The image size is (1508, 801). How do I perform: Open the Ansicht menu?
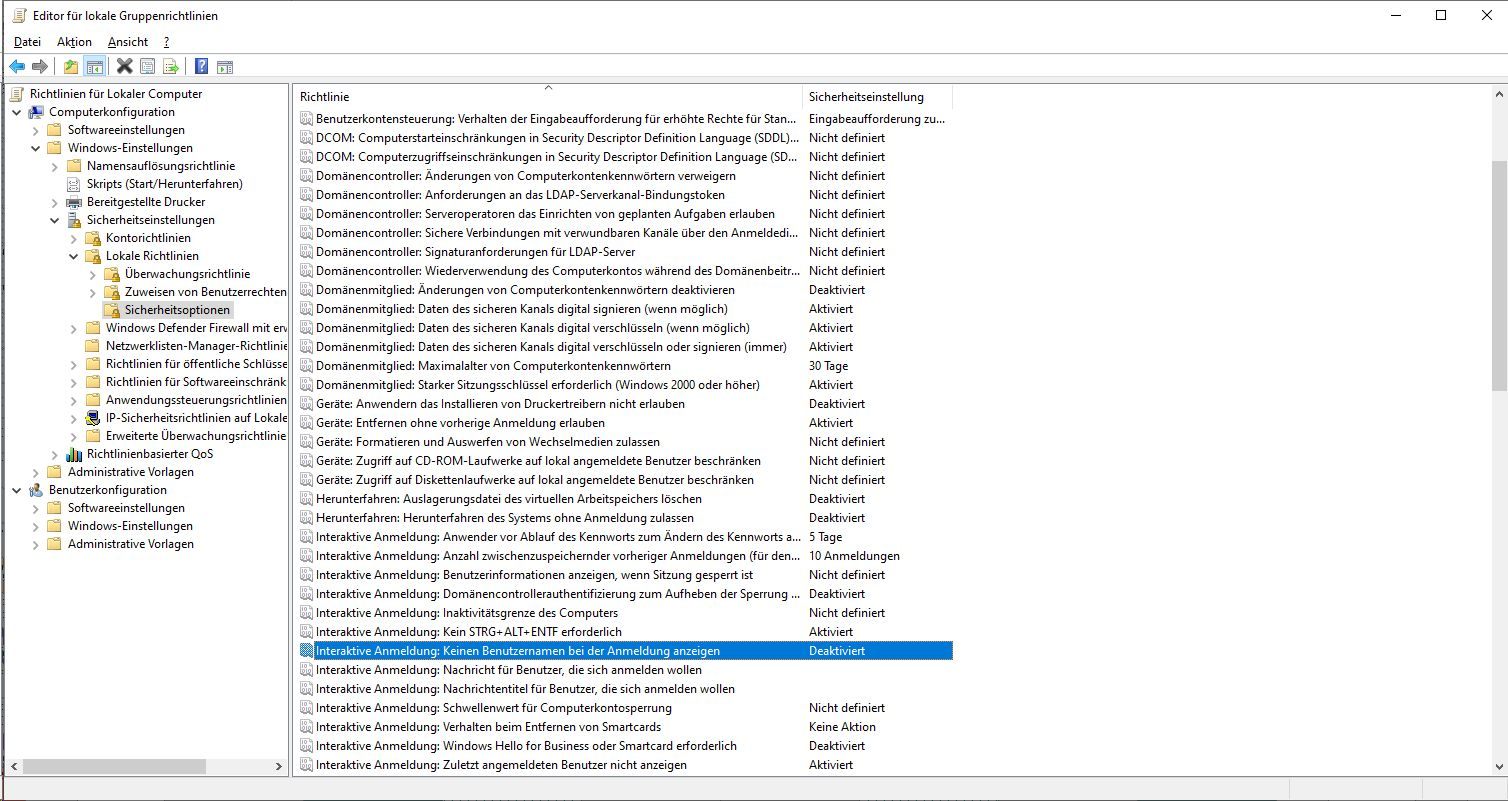click(x=128, y=42)
